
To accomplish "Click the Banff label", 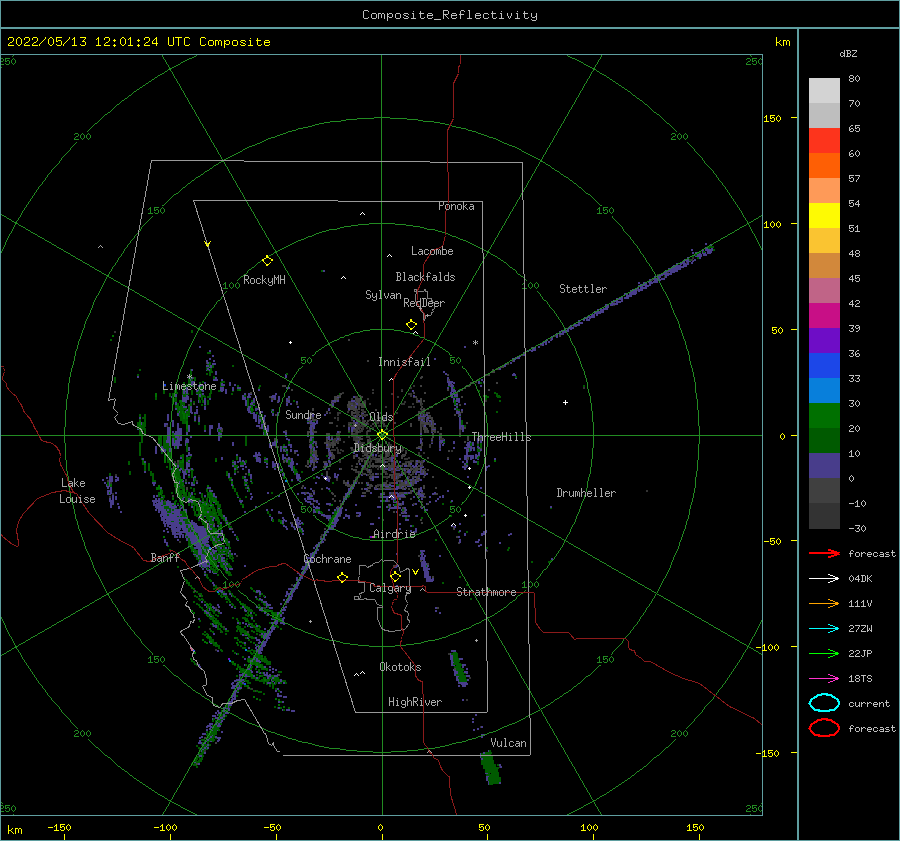I will pyautogui.click(x=165, y=557).
